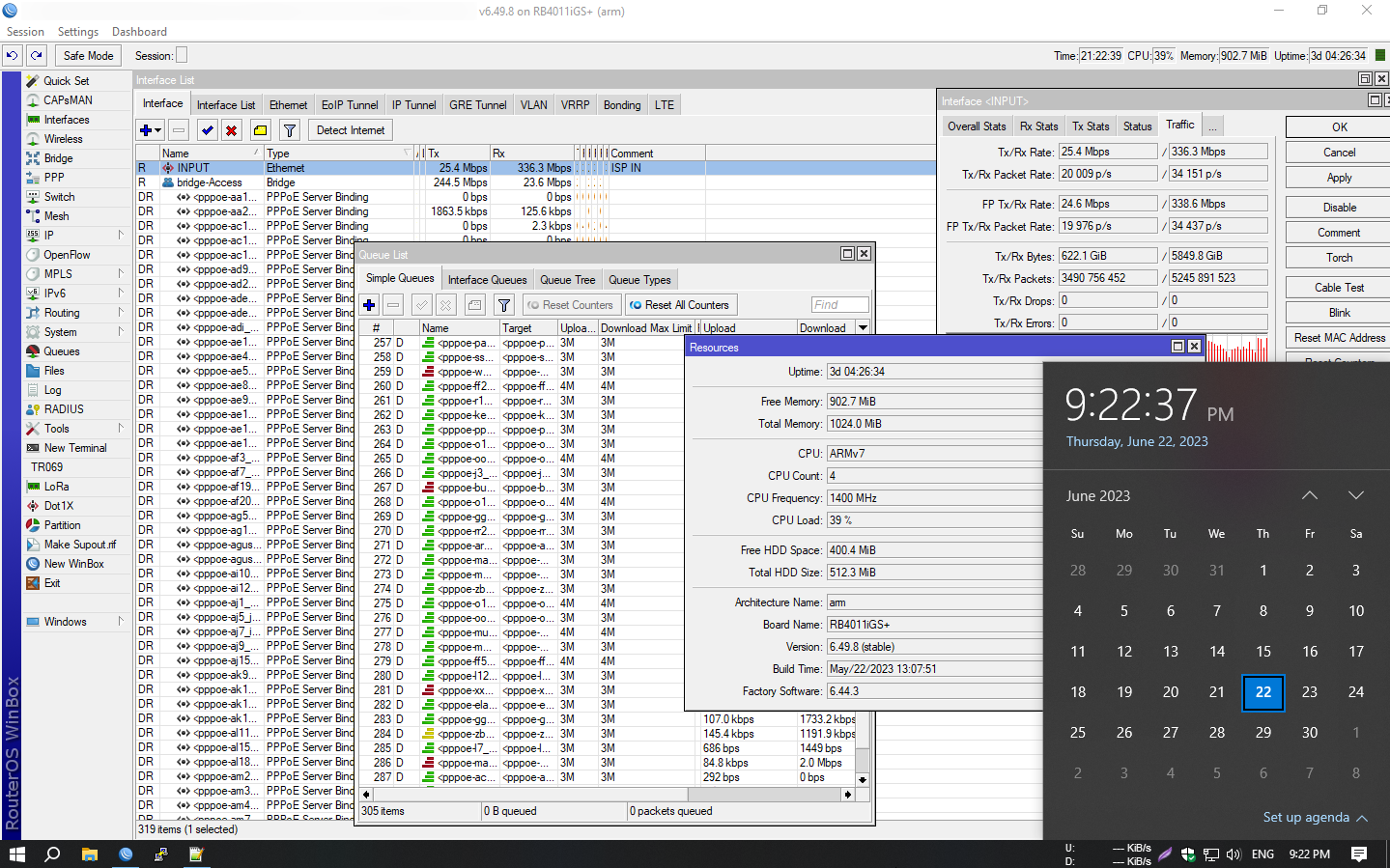Open Switch from the sidebar
The image size is (1390, 868).
59,197
